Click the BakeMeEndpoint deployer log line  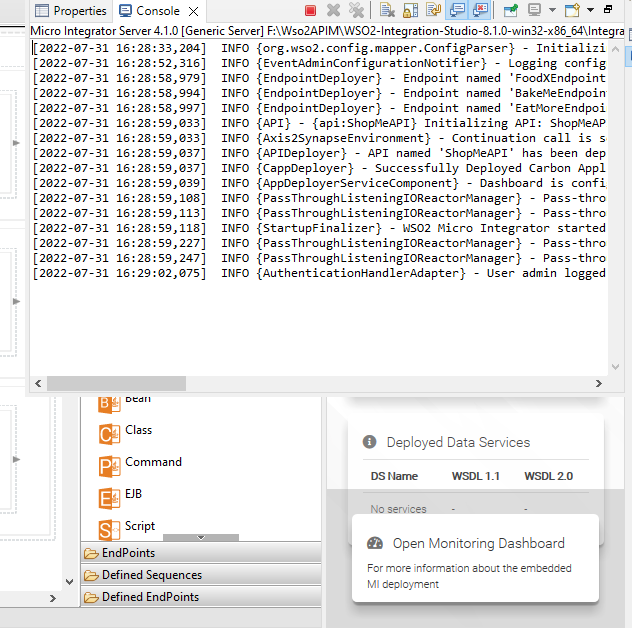point(319,93)
